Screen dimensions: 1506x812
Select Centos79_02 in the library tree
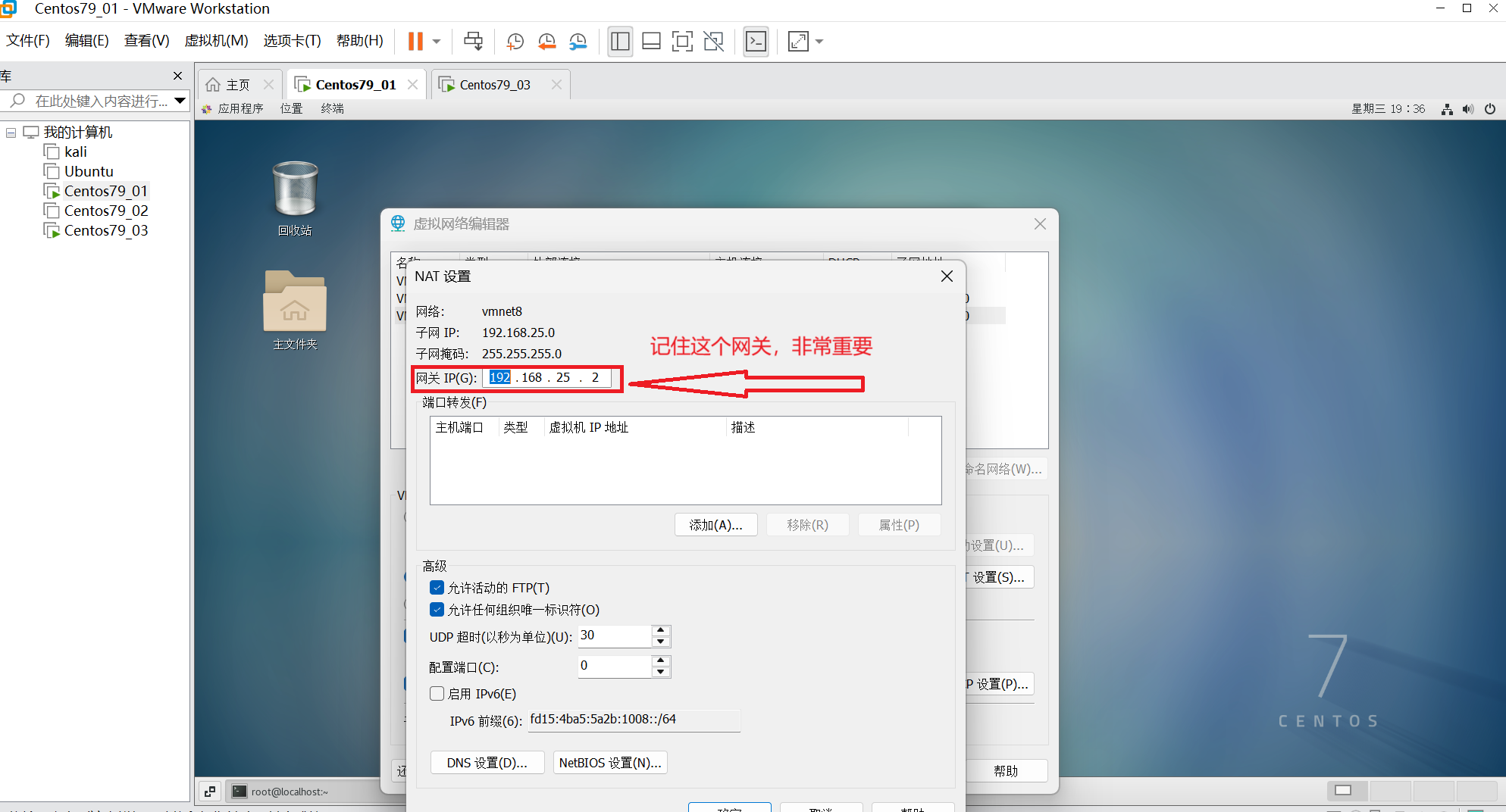(105, 211)
